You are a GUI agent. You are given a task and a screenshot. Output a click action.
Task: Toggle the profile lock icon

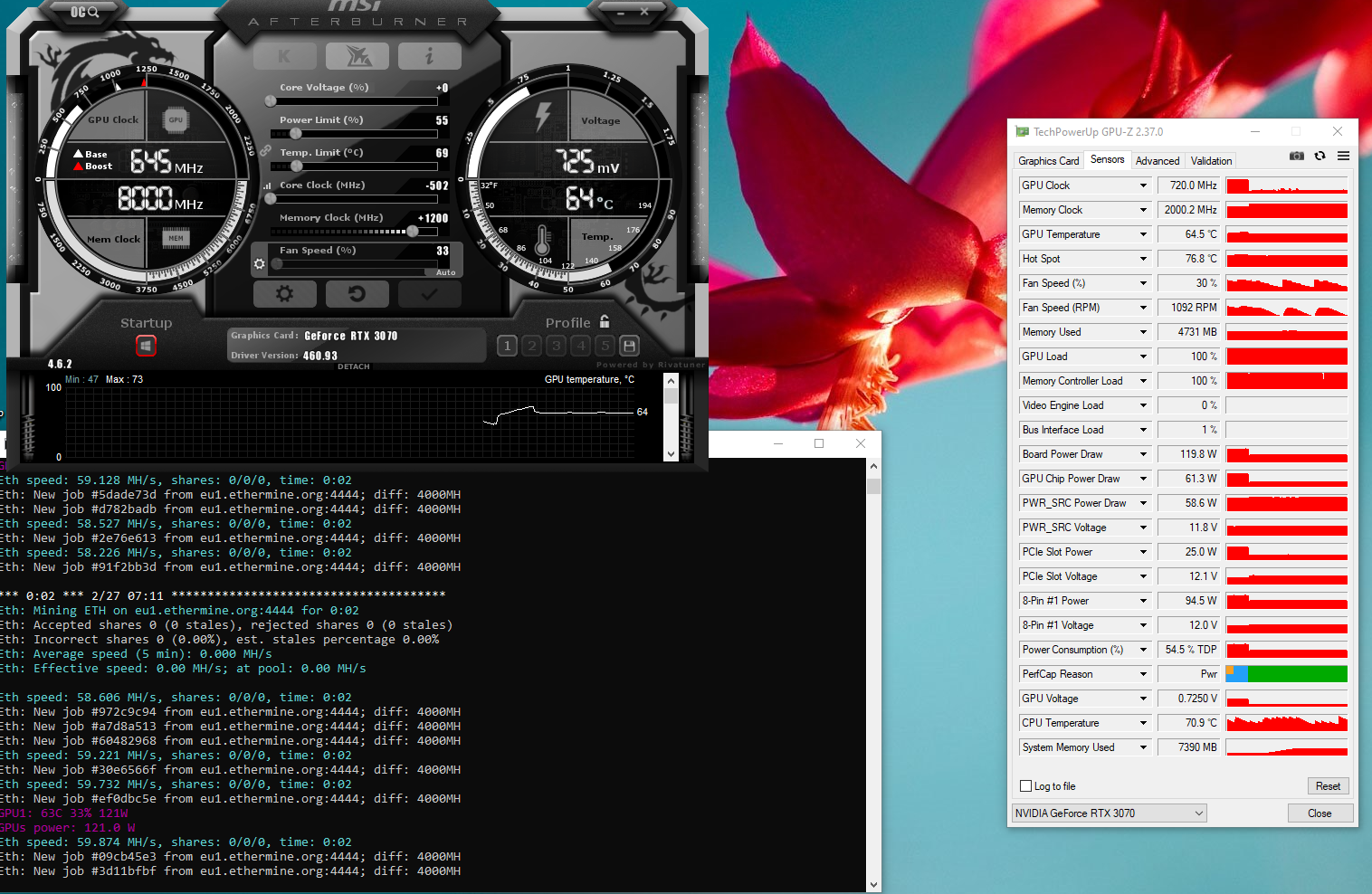click(x=605, y=321)
